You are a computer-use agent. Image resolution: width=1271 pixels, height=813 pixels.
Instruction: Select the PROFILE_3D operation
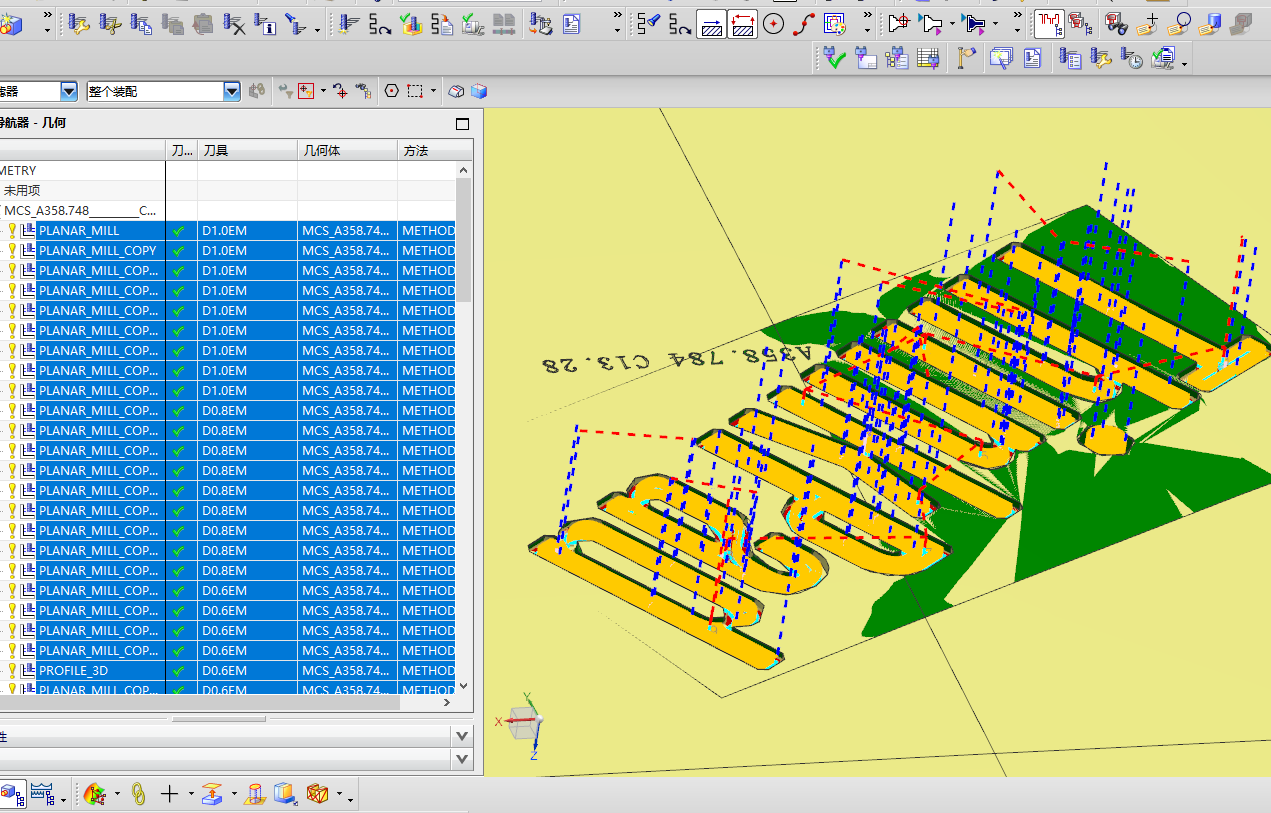click(x=72, y=671)
